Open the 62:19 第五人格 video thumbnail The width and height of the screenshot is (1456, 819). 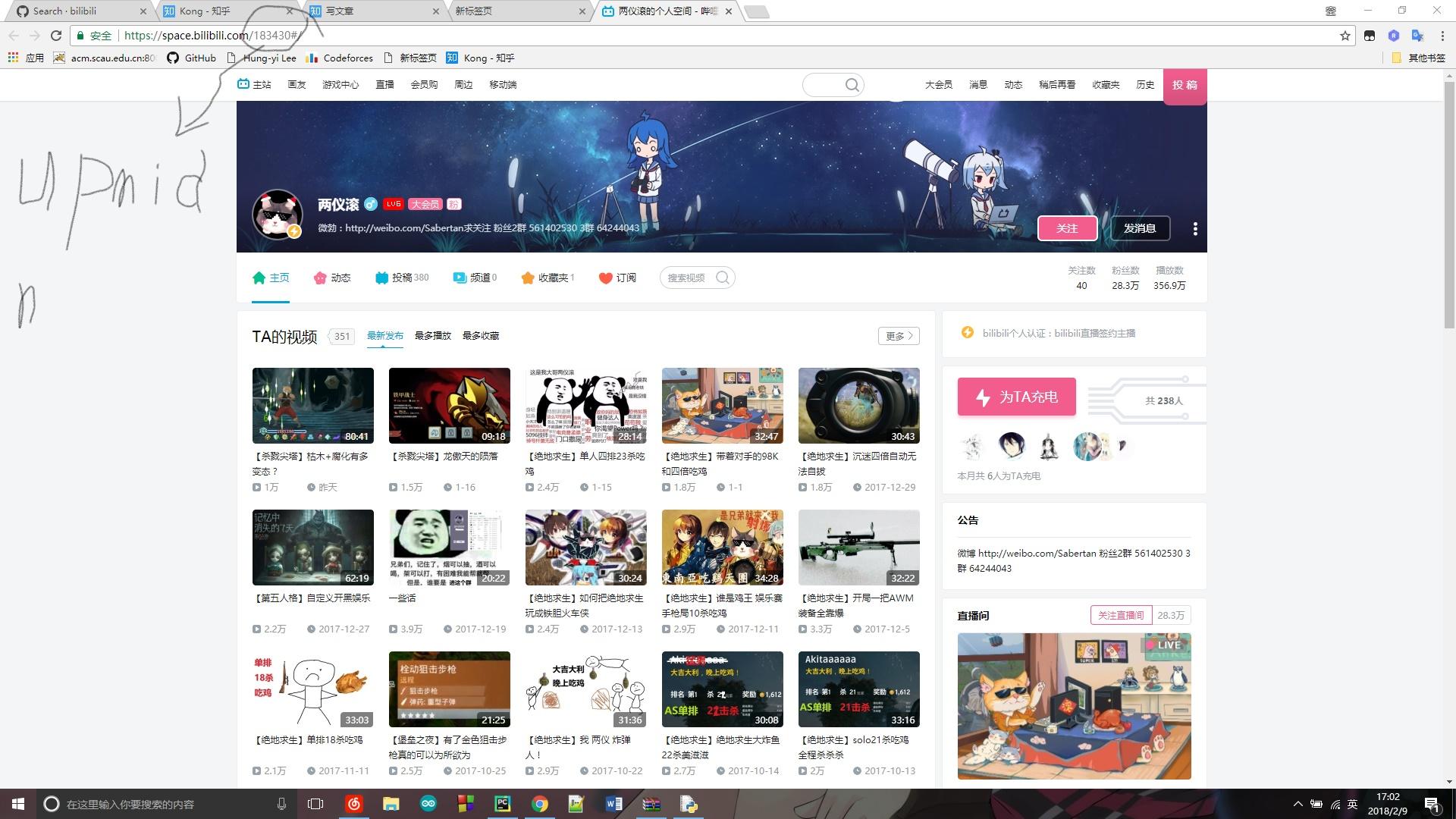pos(313,548)
